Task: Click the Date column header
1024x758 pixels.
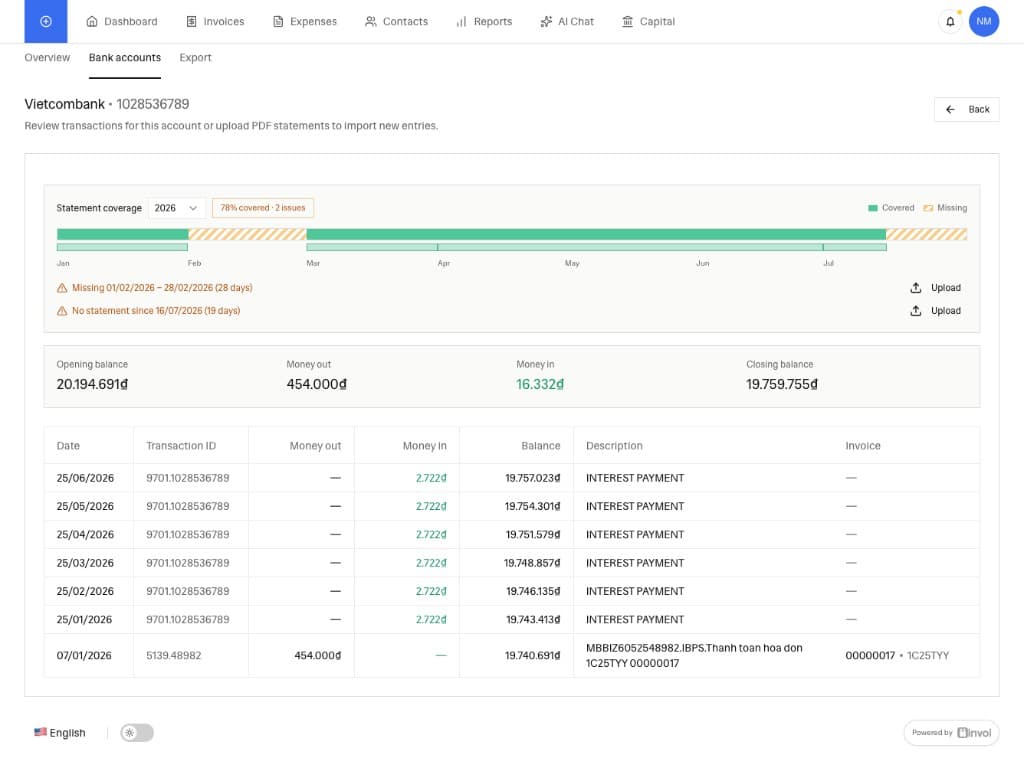Action: point(68,446)
